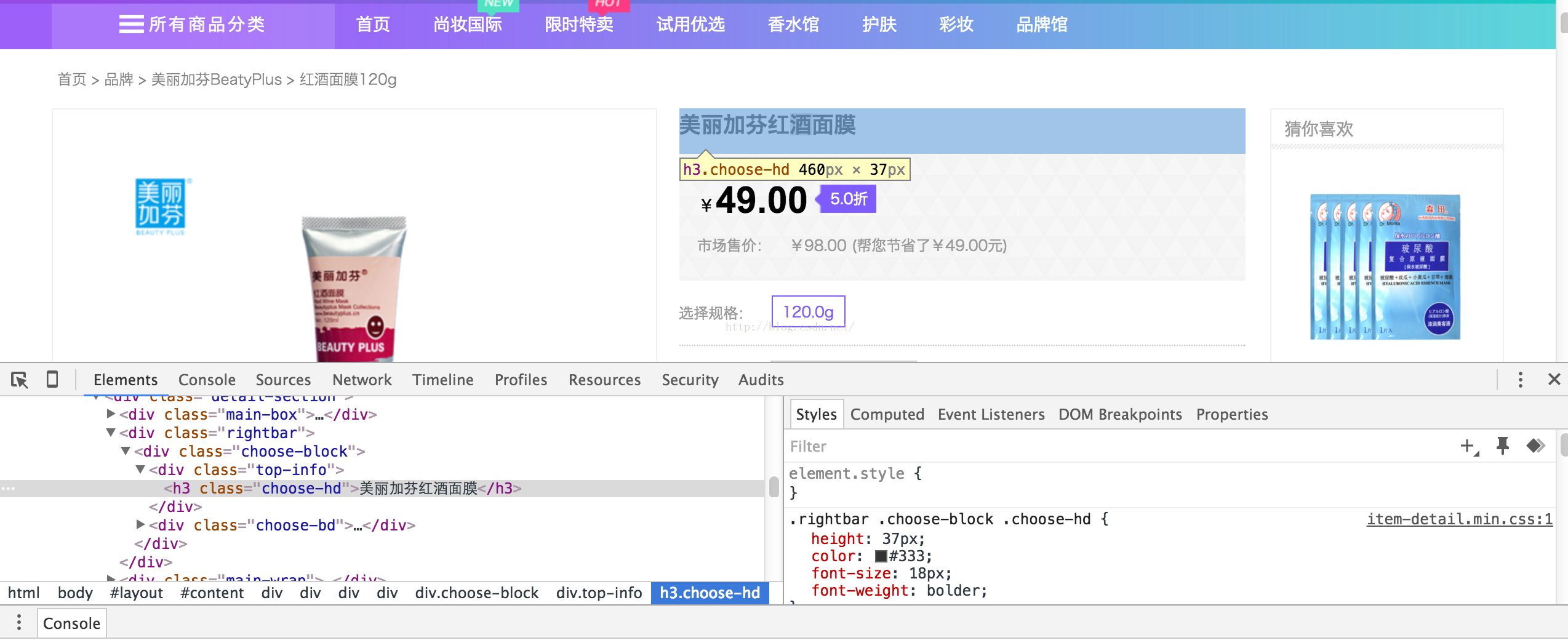Screen dimensions: 1568x640
Task: Switch to the Elements tab
Action: point(126,380)
